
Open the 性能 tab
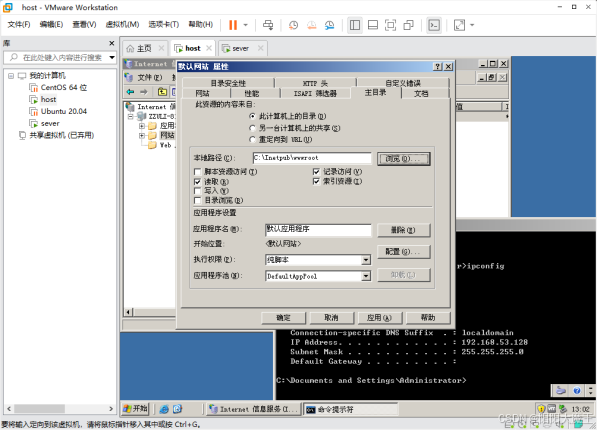(251, 93)
